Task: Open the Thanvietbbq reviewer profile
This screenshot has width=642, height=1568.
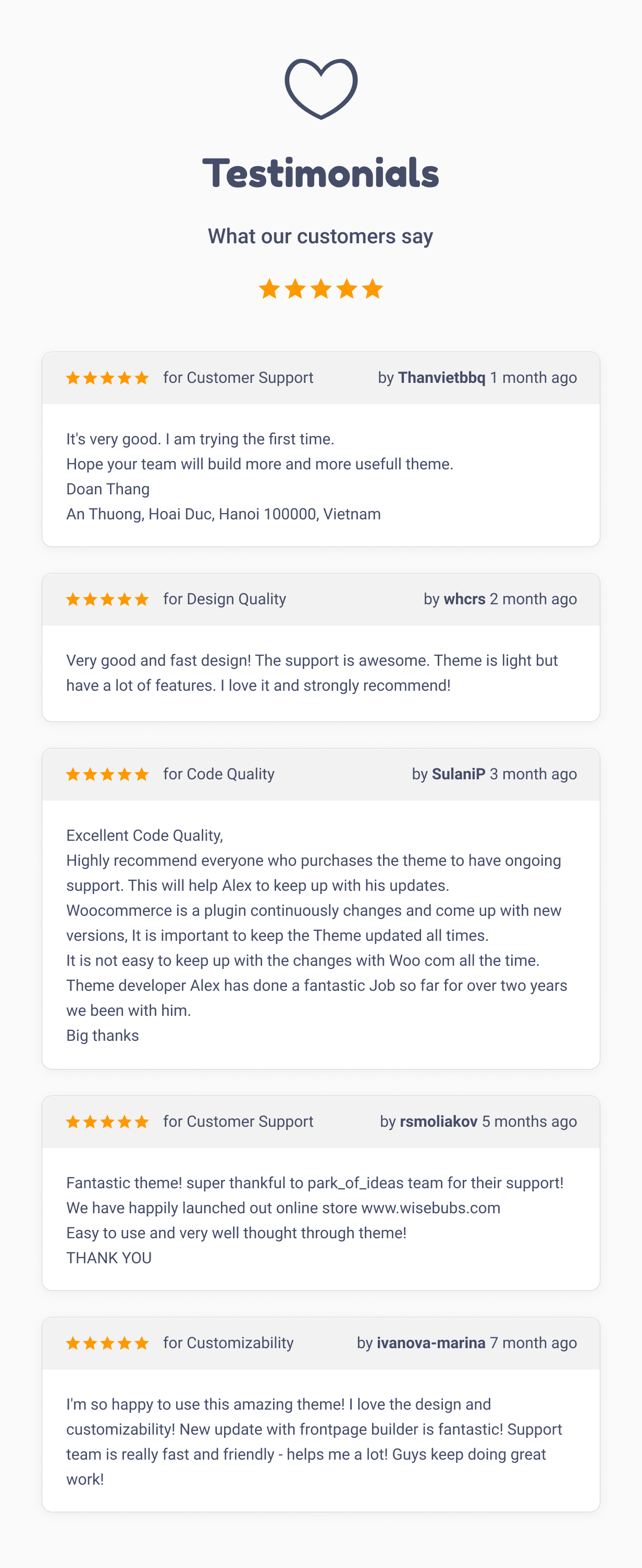Action: pos(441,378)
